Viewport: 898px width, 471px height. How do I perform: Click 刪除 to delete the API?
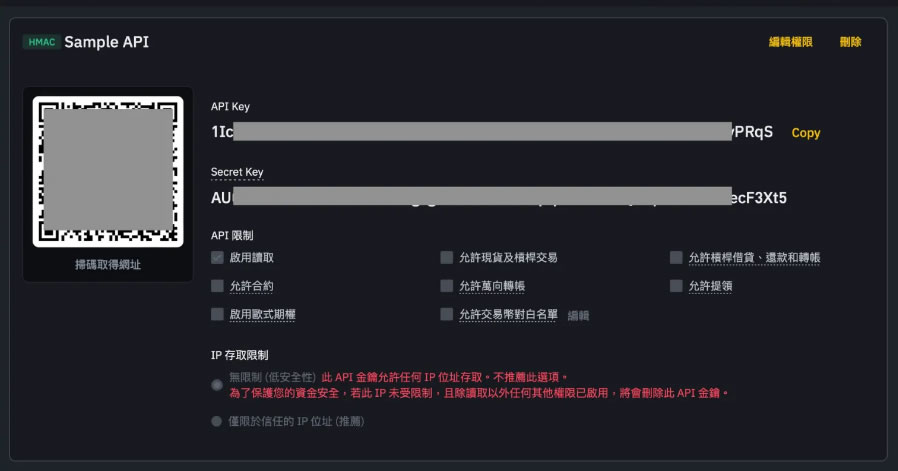click(x=851, y=42)
